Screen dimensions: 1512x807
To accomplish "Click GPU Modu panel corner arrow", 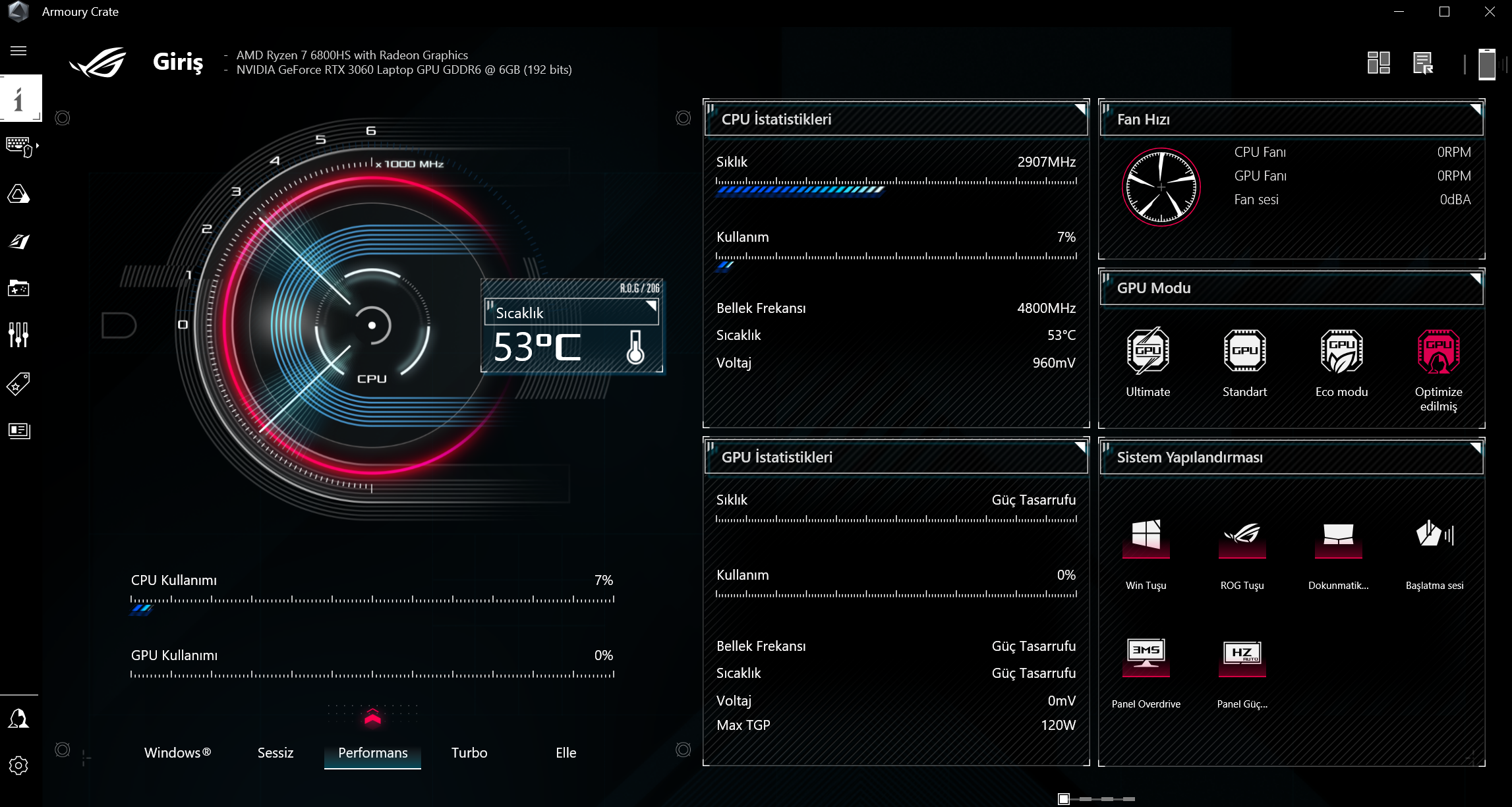I will point(1476,279).
